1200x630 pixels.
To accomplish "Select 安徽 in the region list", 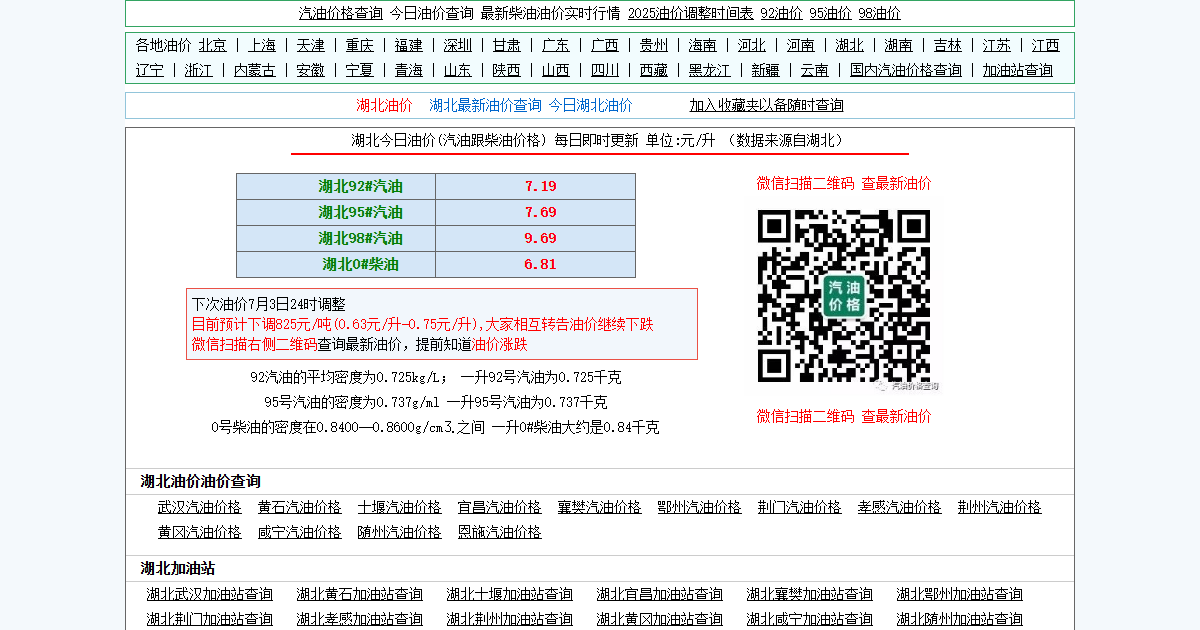I will [x=311, y=70].
